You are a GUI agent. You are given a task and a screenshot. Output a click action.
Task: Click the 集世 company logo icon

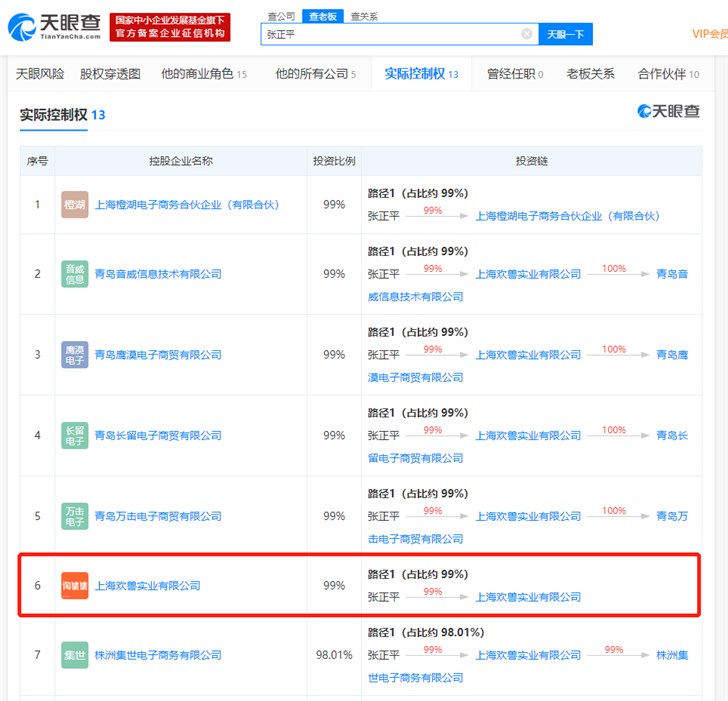click(75, 655)
